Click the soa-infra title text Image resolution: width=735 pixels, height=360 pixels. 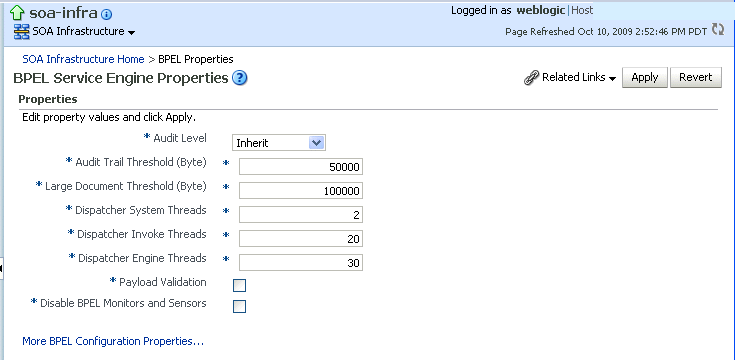click(x=63, y=14)
